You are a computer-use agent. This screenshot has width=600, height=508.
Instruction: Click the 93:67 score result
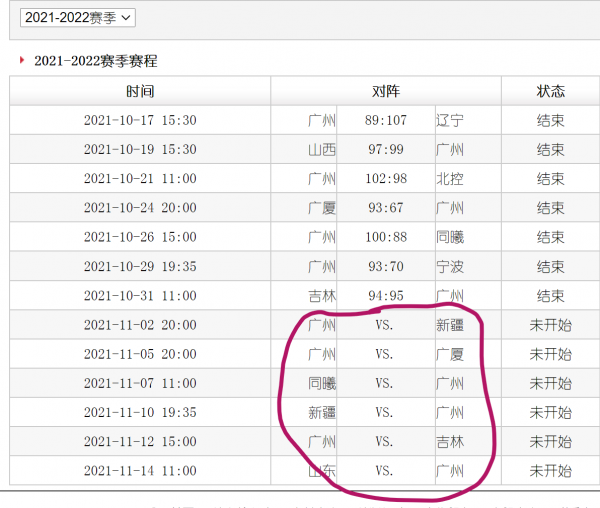click(385, 208)
